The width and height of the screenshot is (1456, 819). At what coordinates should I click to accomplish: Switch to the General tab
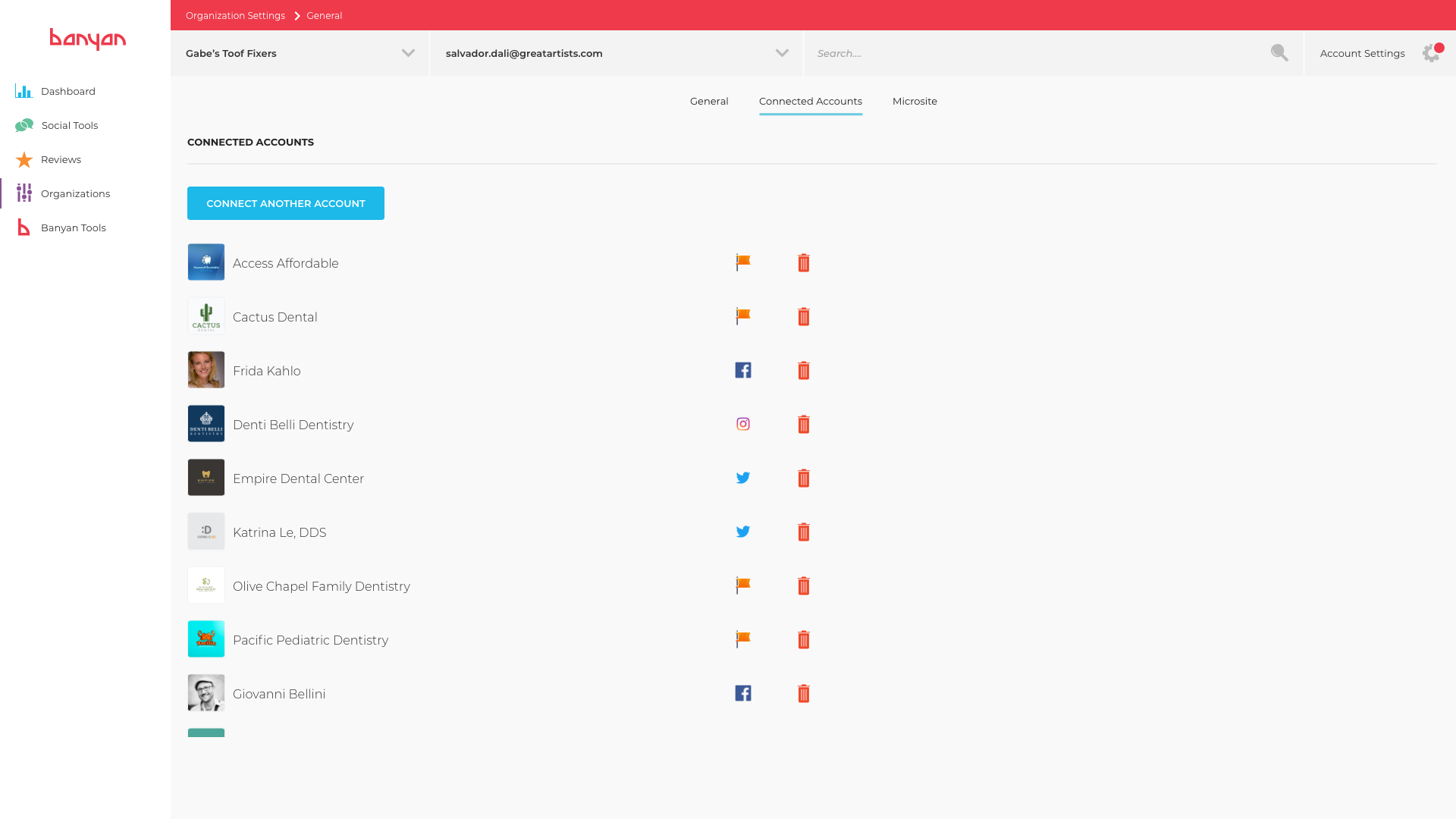click(709, 102)
